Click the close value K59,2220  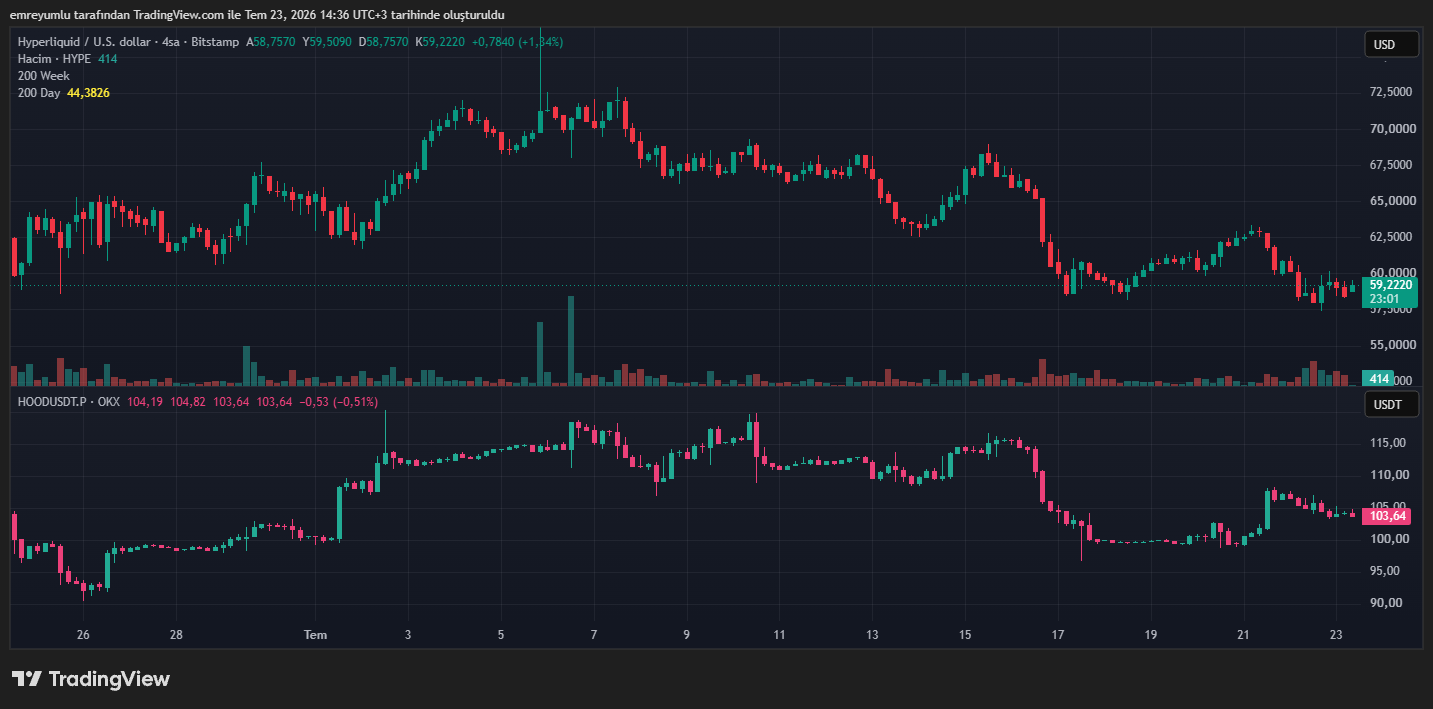pos(440,42)
